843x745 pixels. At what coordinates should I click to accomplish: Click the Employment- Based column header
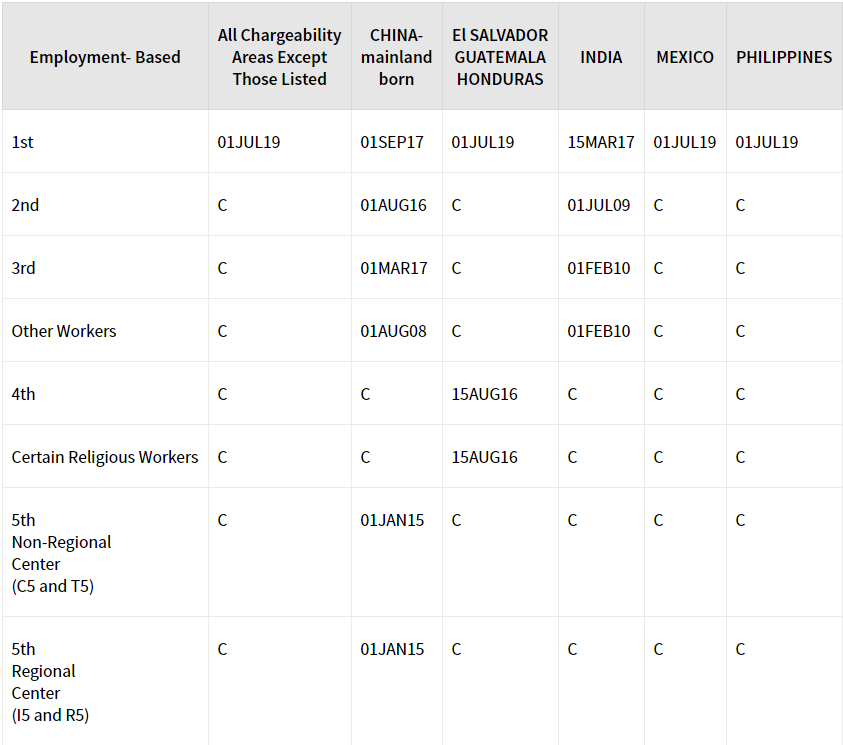[x=105, y=57]
